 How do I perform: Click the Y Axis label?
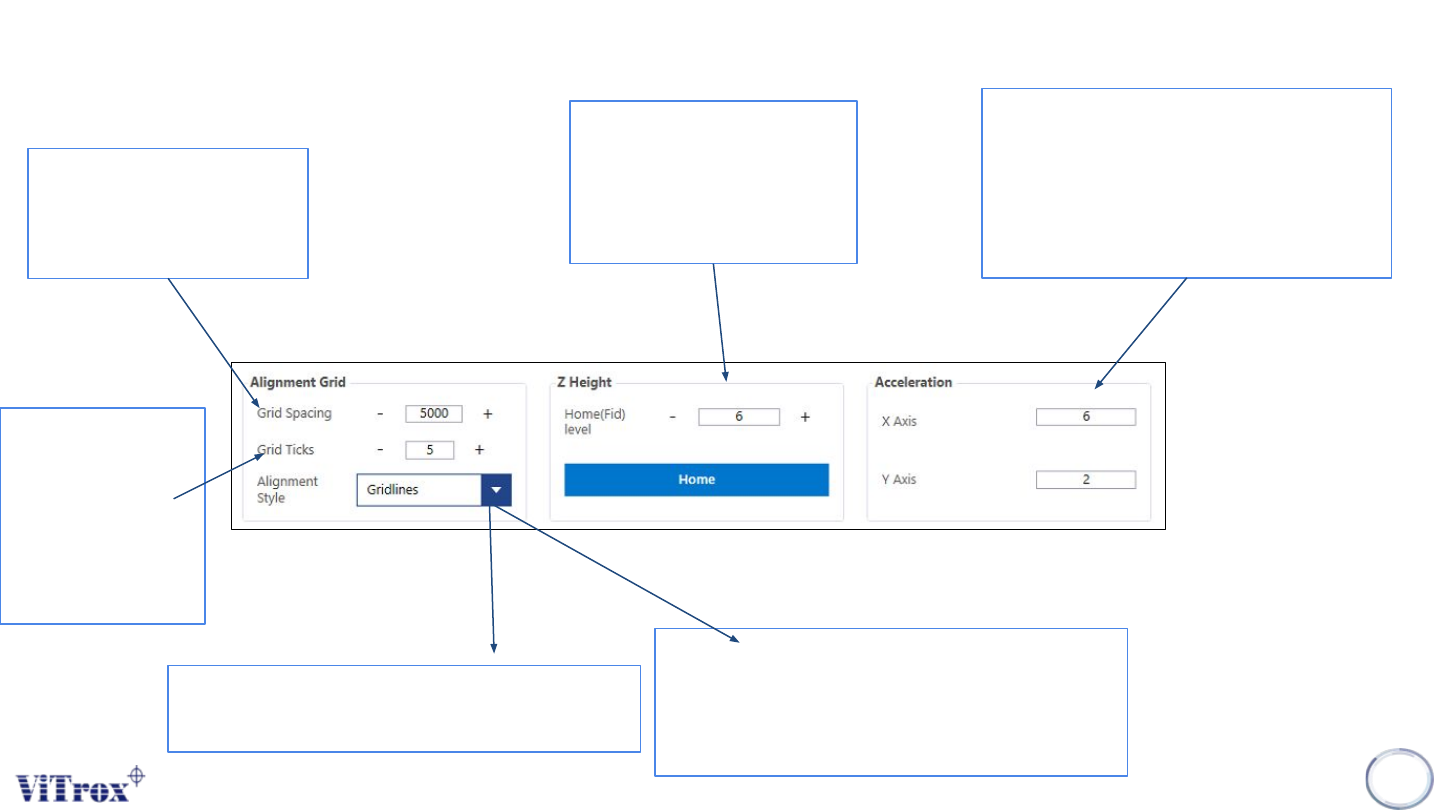coord(899,480)
